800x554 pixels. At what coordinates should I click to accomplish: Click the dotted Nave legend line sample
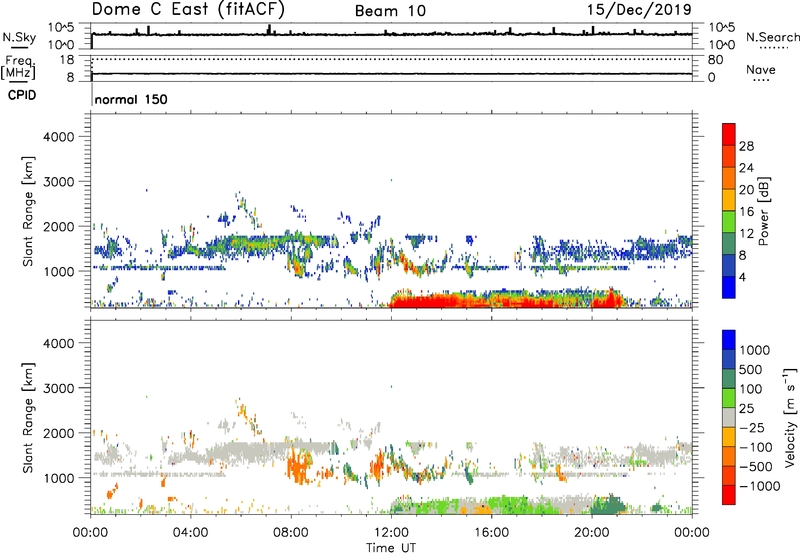762,81
